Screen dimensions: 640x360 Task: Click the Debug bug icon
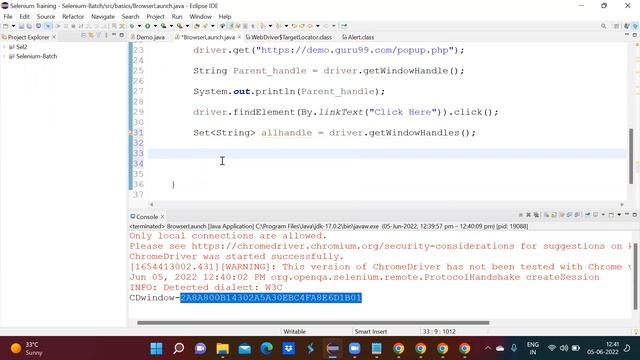click(132, 26)
